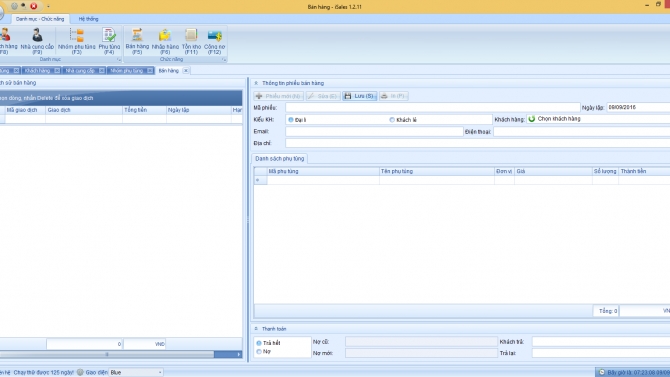
Task: Click the Nợ mới field
Action: pos(421,353)
